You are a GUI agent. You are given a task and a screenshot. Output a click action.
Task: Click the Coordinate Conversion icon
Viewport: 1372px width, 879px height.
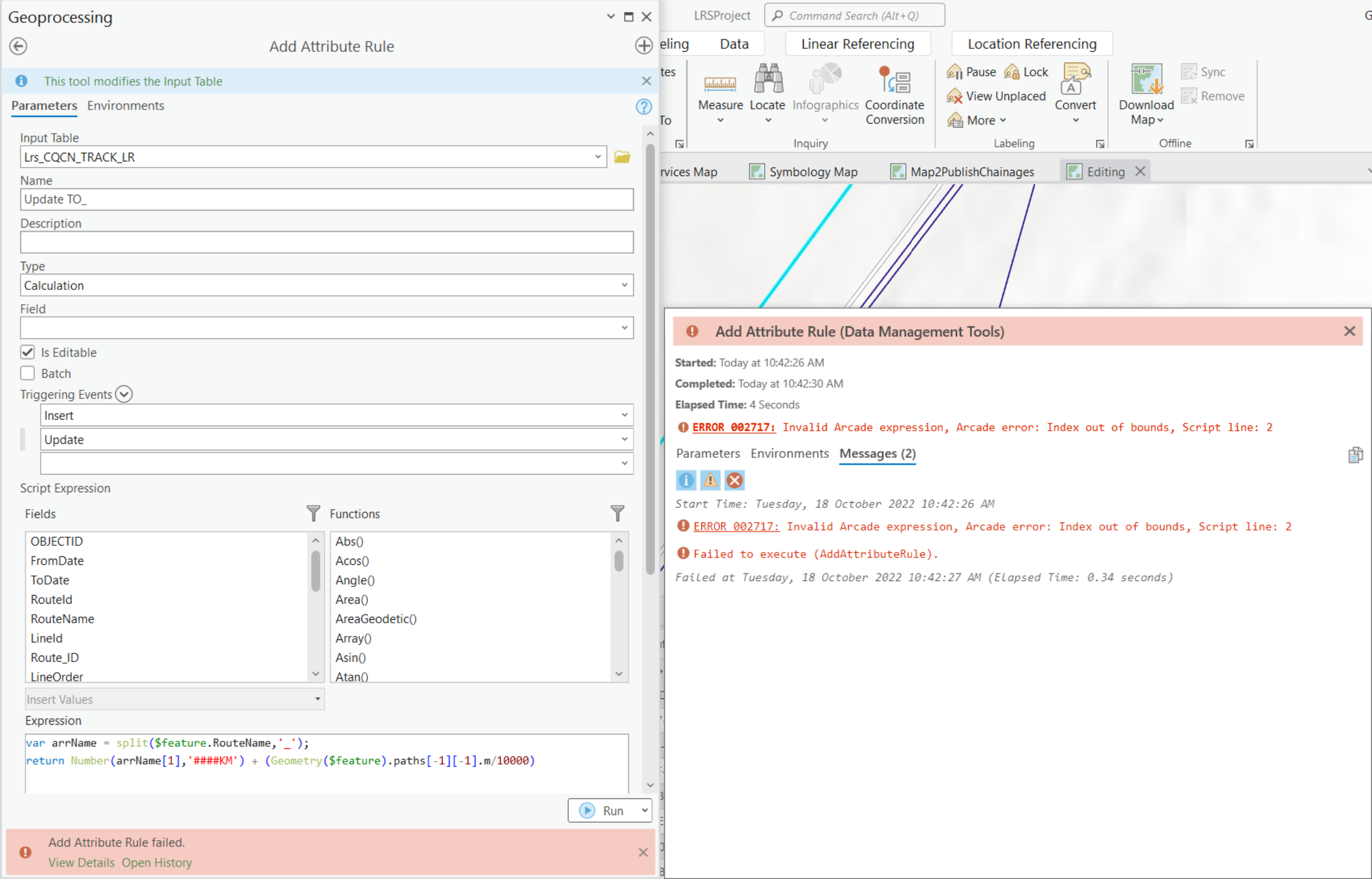[893, 81]
